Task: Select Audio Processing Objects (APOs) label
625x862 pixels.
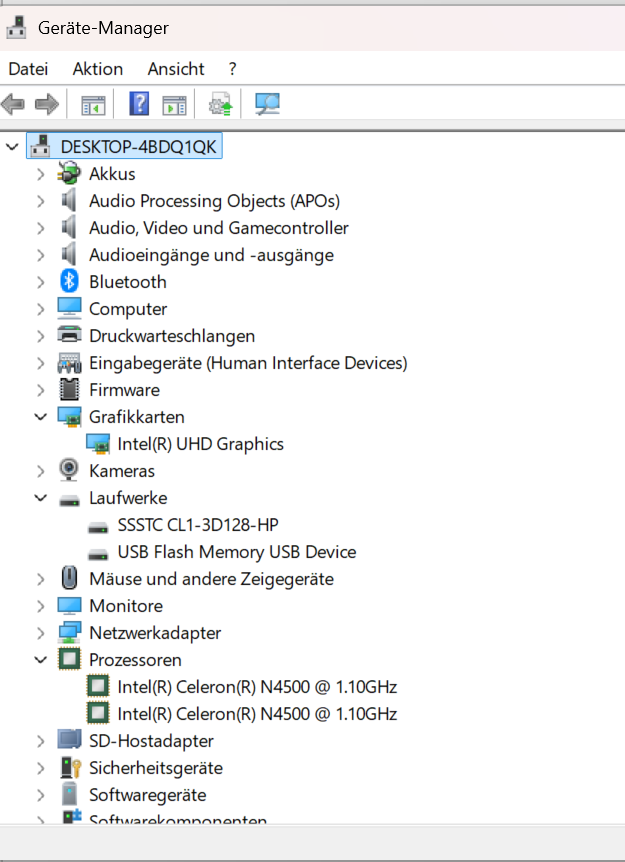Action: pos(214,201)
